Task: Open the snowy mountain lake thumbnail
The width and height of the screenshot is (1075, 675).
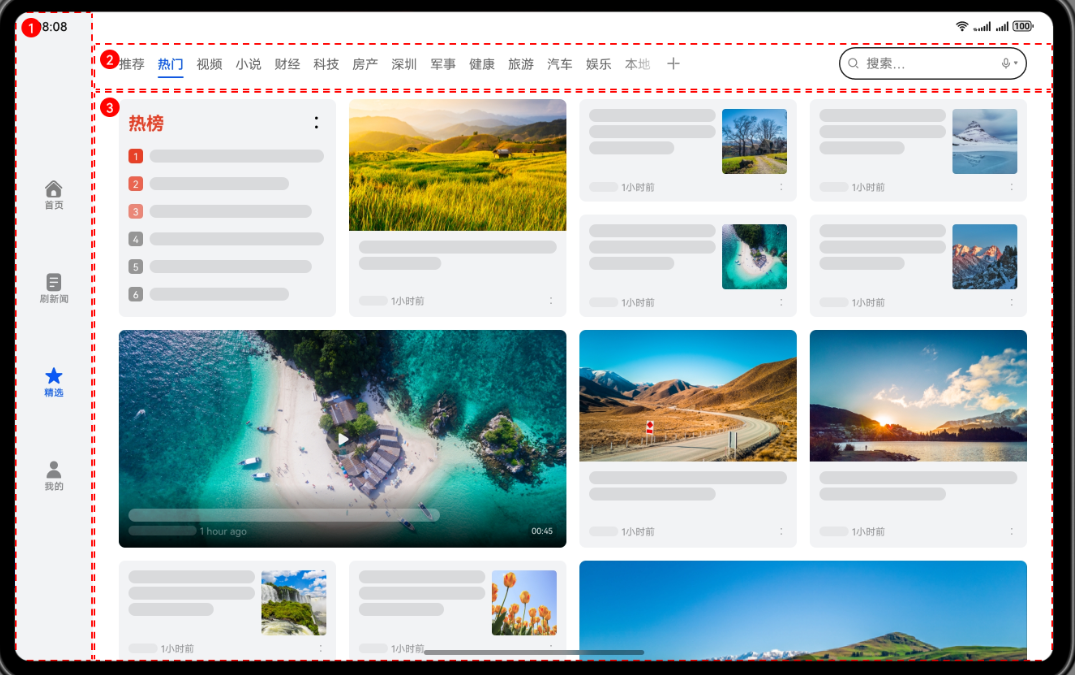Action: click(x=985, y=141)
